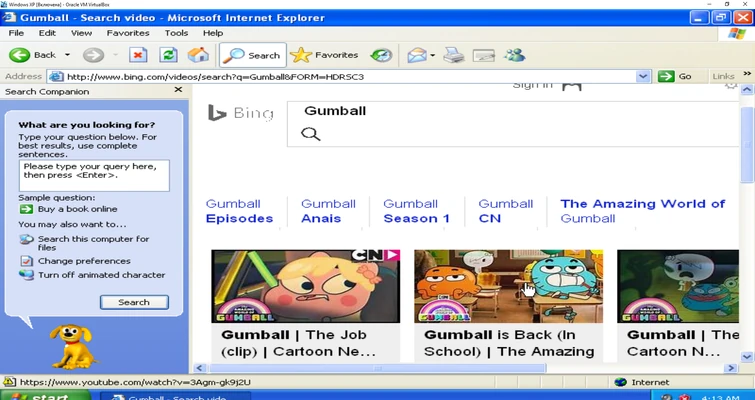Click the status bar warning lock icon

[x=10, y=382]
